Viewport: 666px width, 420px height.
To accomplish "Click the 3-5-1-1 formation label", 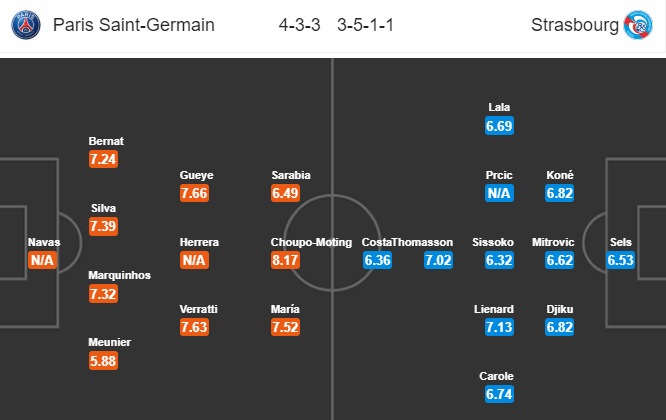I will [x=366, y=25].
